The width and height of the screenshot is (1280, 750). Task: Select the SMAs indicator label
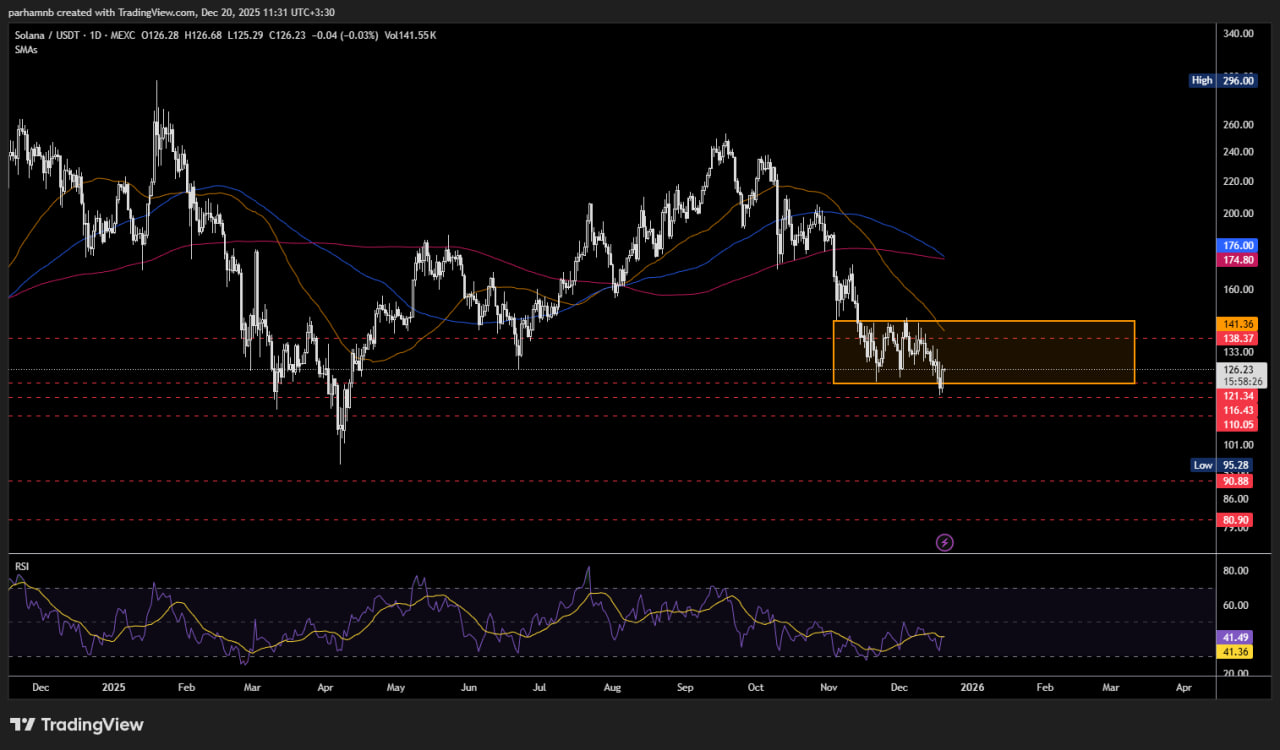point(27,49)
